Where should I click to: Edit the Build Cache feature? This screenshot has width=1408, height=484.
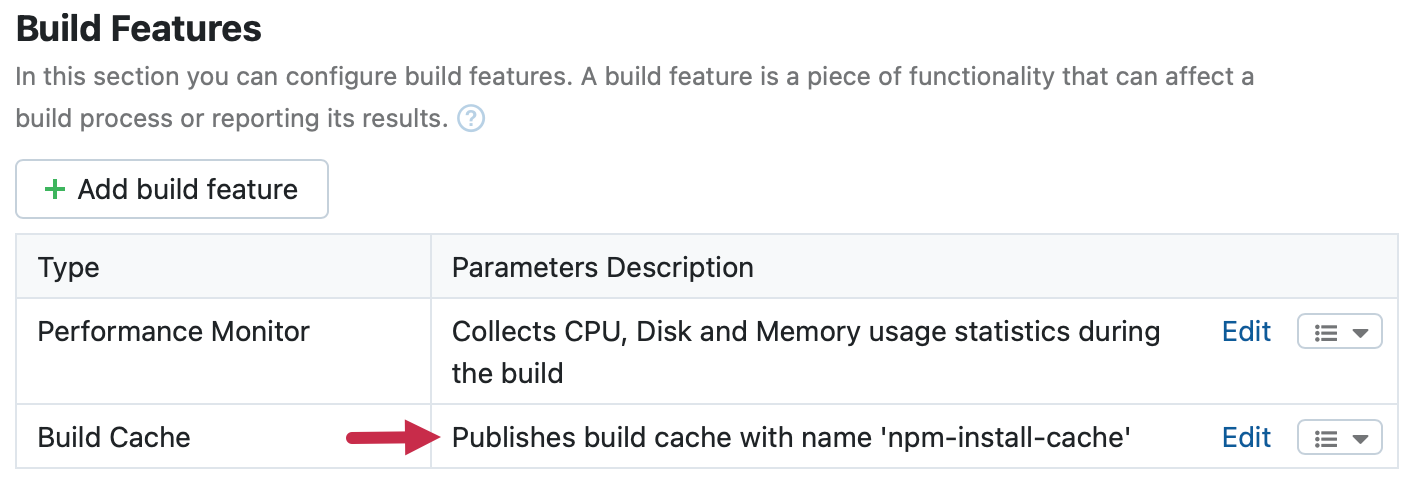[1246, 437]
